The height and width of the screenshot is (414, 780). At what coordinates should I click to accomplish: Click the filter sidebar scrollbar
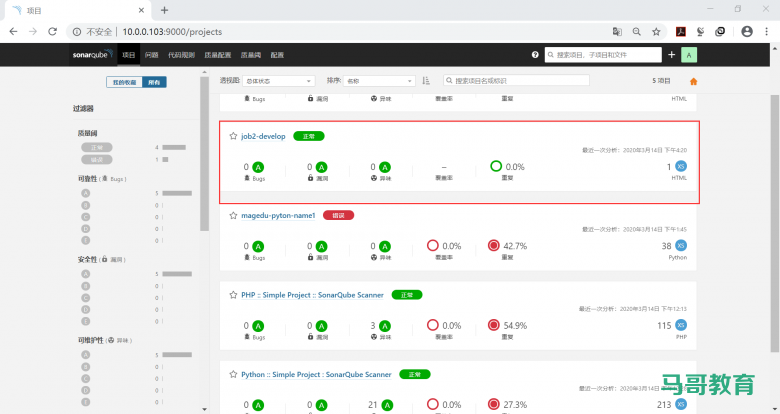point(204,153)
